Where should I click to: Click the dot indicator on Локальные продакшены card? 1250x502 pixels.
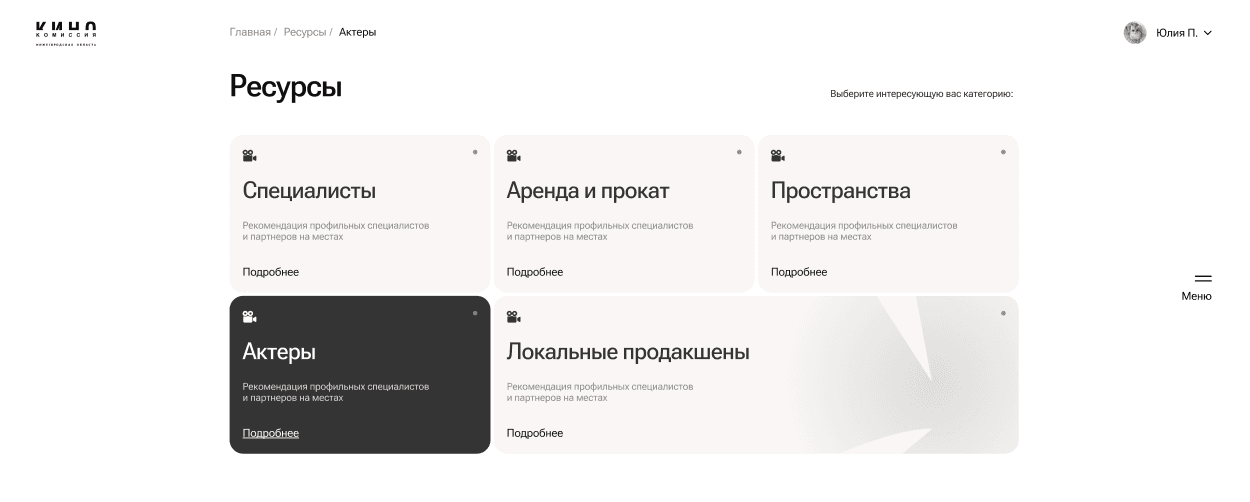(x=1003, y=313)
